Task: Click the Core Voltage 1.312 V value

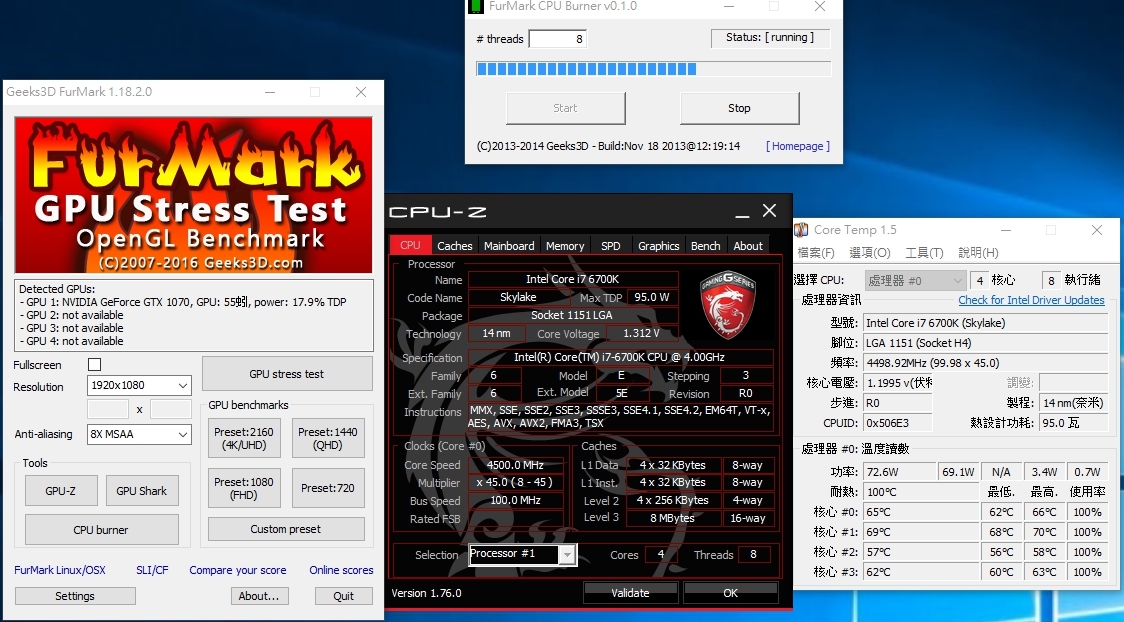Action: (642, 333)
